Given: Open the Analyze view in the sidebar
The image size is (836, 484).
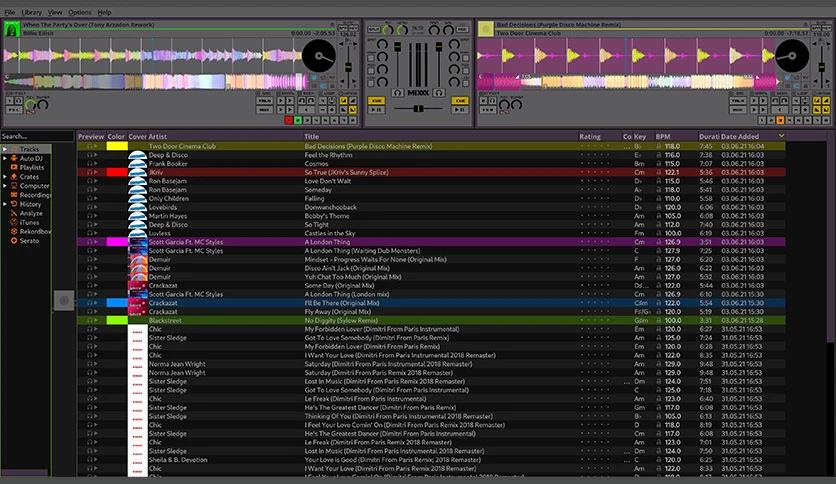Looking at the screenshot, I should pos(31,213).
